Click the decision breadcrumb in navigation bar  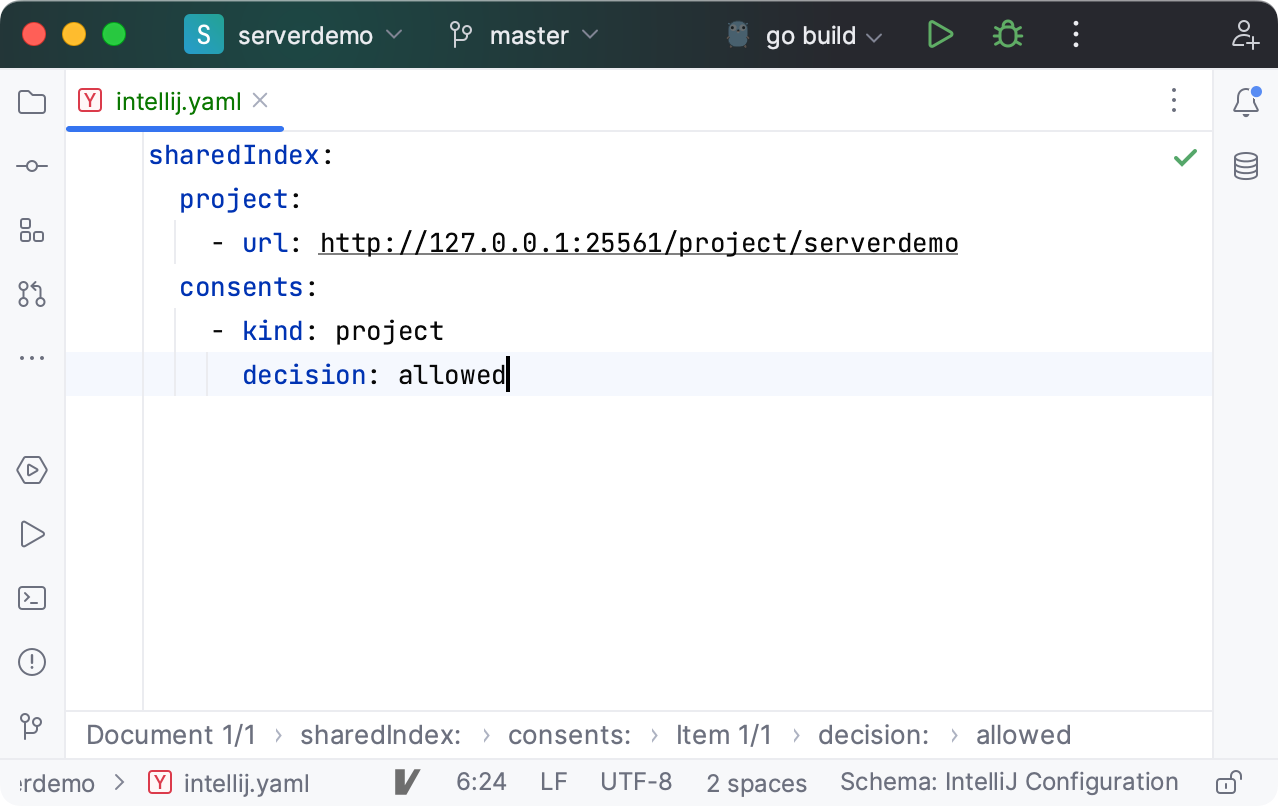872,734
